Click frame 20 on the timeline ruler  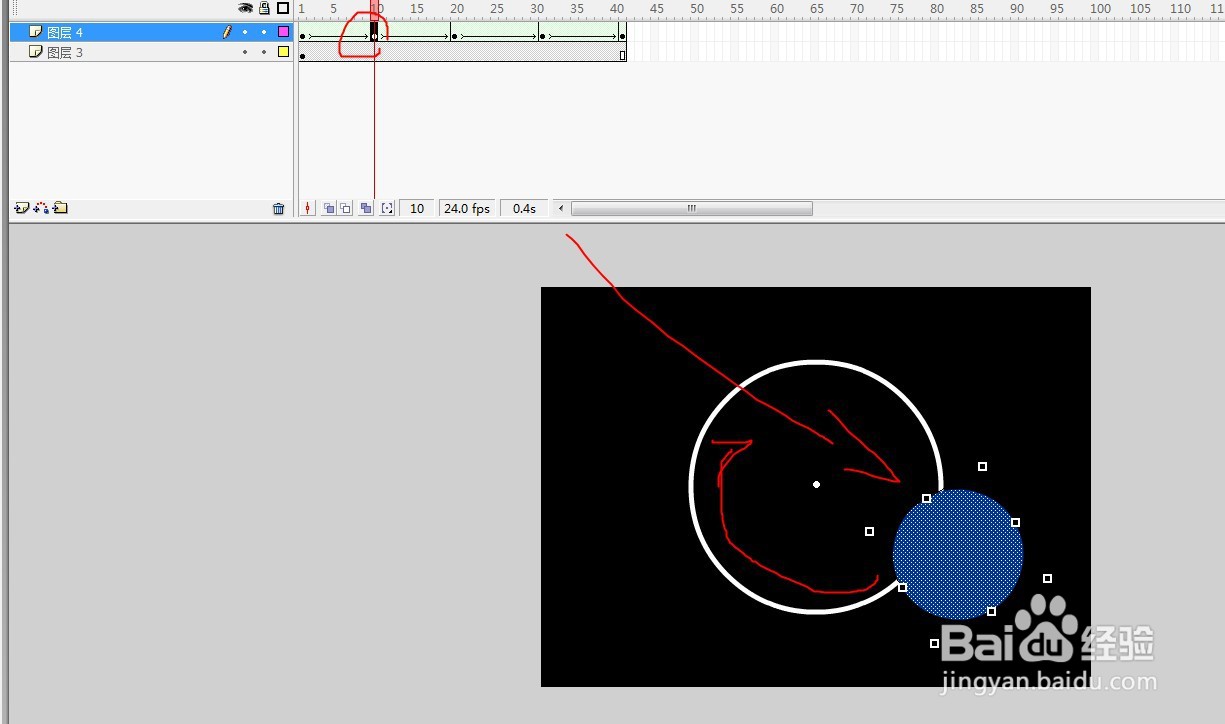pyautogui.click(x=456, y=8)
